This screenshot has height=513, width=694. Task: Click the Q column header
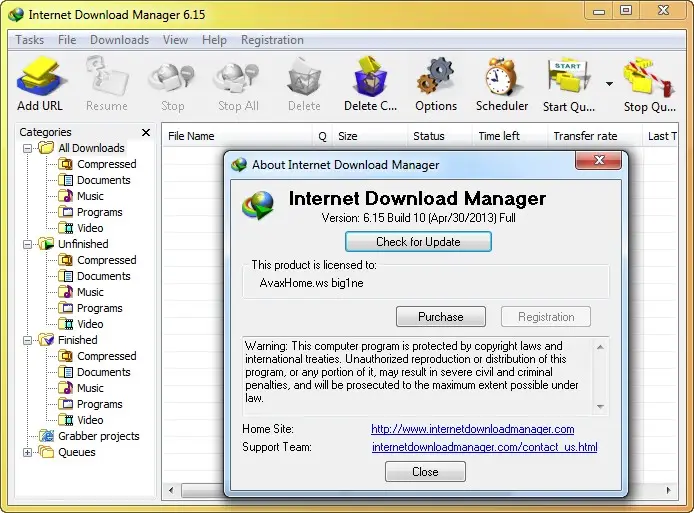[x=323, y=136]
